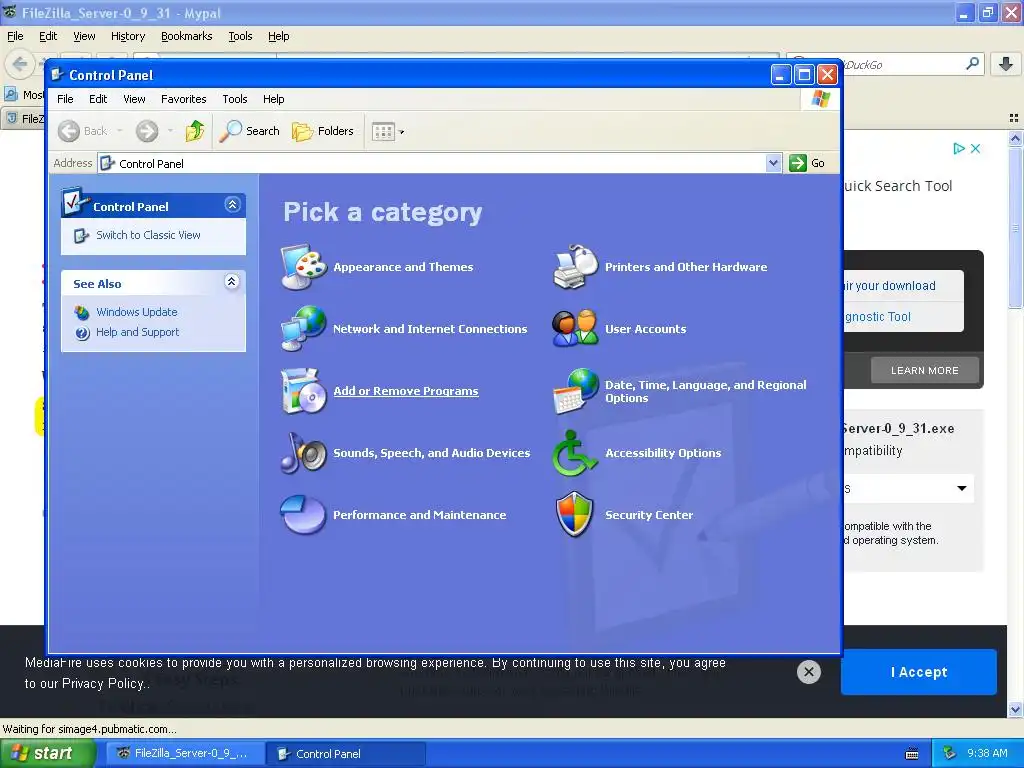
Task: Open the Security Center shield icon
Action: (x=575, y=515)
